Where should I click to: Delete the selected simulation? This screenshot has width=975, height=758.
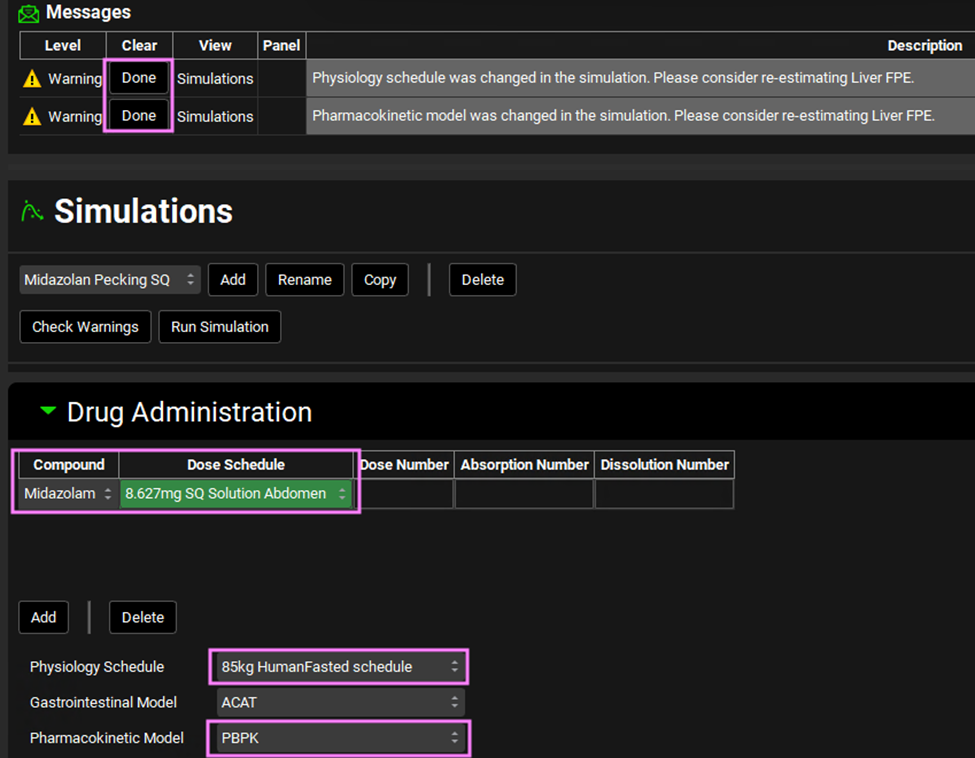[x=482, y=280]
